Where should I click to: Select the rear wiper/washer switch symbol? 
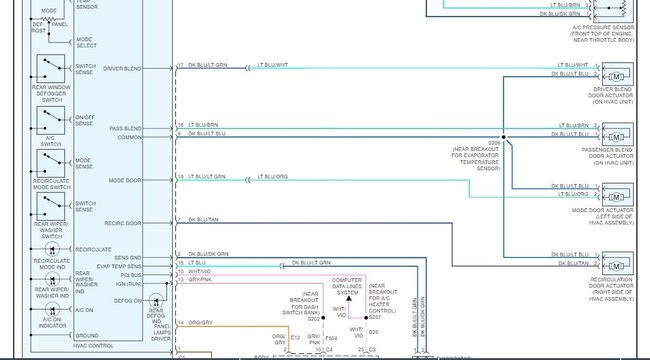pyautogui.click(x=51, y=207)
